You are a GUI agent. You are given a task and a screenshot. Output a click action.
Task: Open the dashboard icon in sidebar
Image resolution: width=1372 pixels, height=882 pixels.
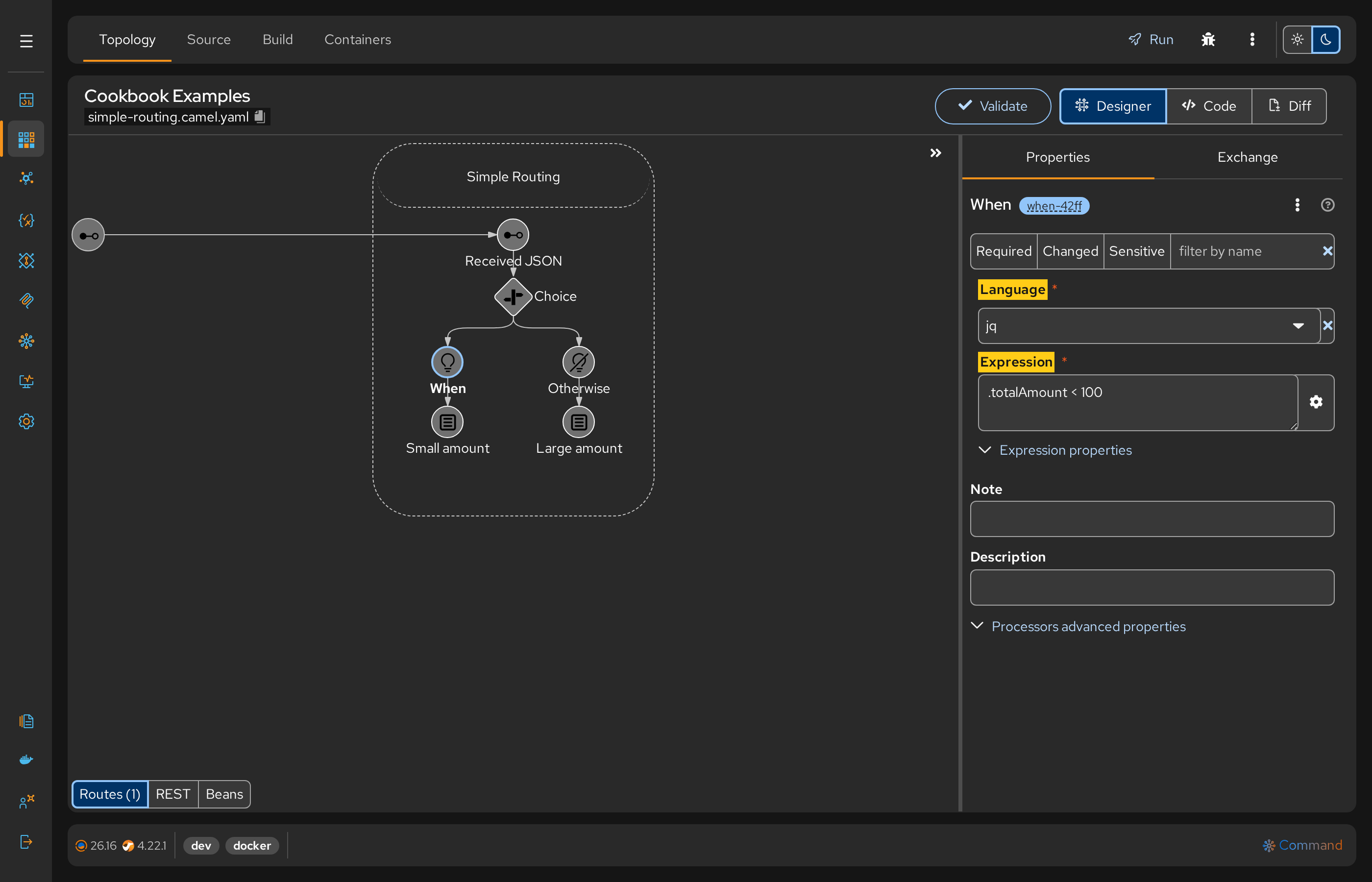coord(26,99)
